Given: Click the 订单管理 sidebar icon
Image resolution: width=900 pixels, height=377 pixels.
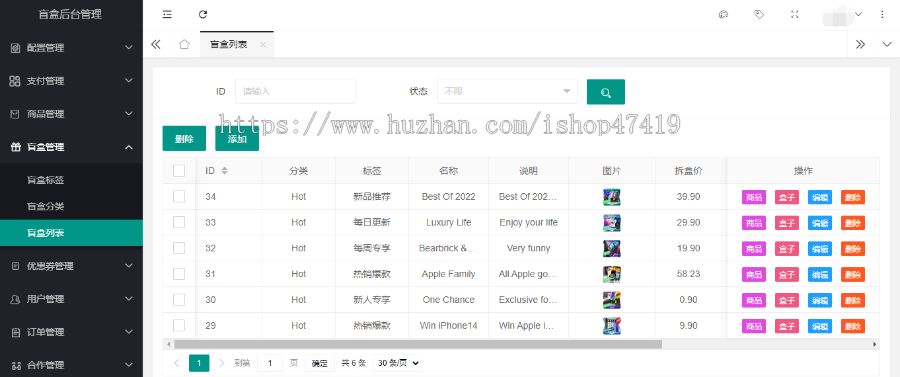Looking at the screenshot, I should click(15, 332).
